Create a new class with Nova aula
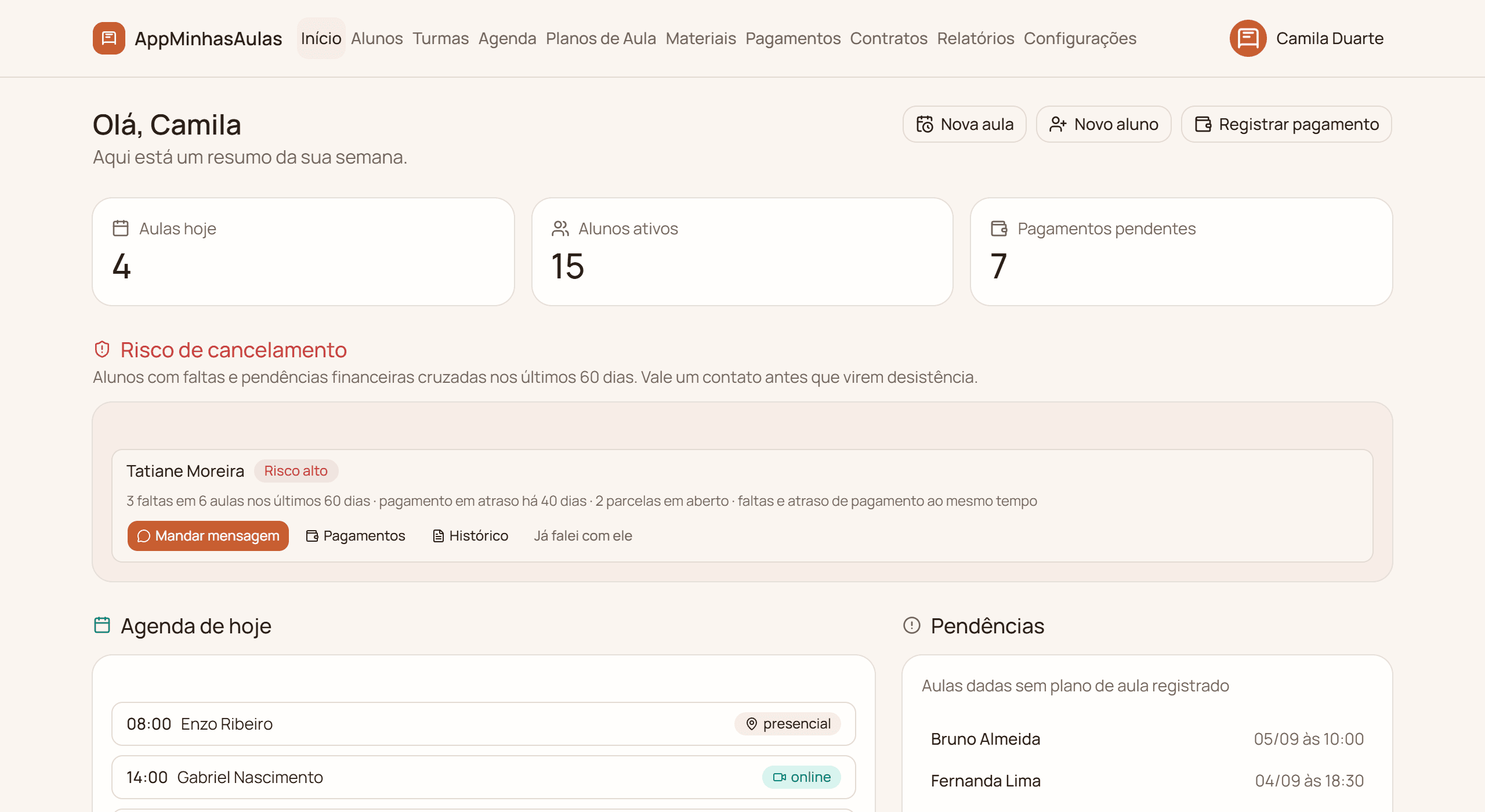 coord(965,124)
